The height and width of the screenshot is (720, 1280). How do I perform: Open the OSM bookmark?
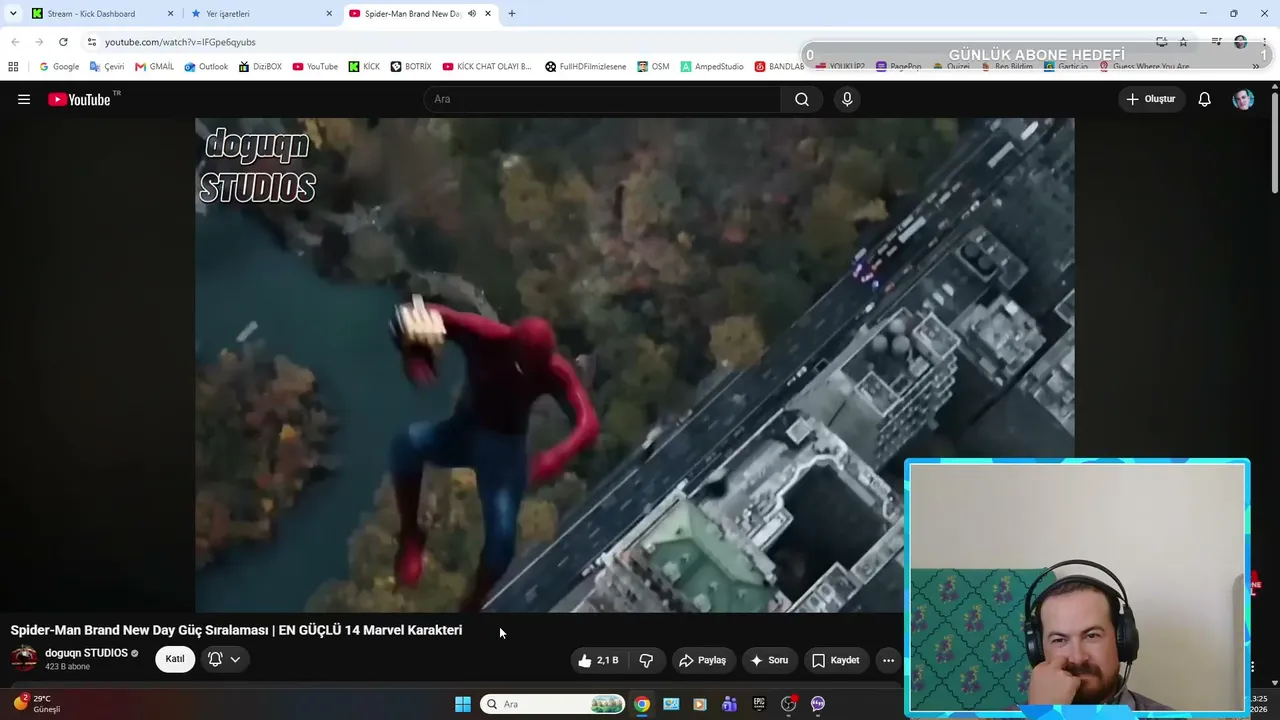[x=653, y=67]
